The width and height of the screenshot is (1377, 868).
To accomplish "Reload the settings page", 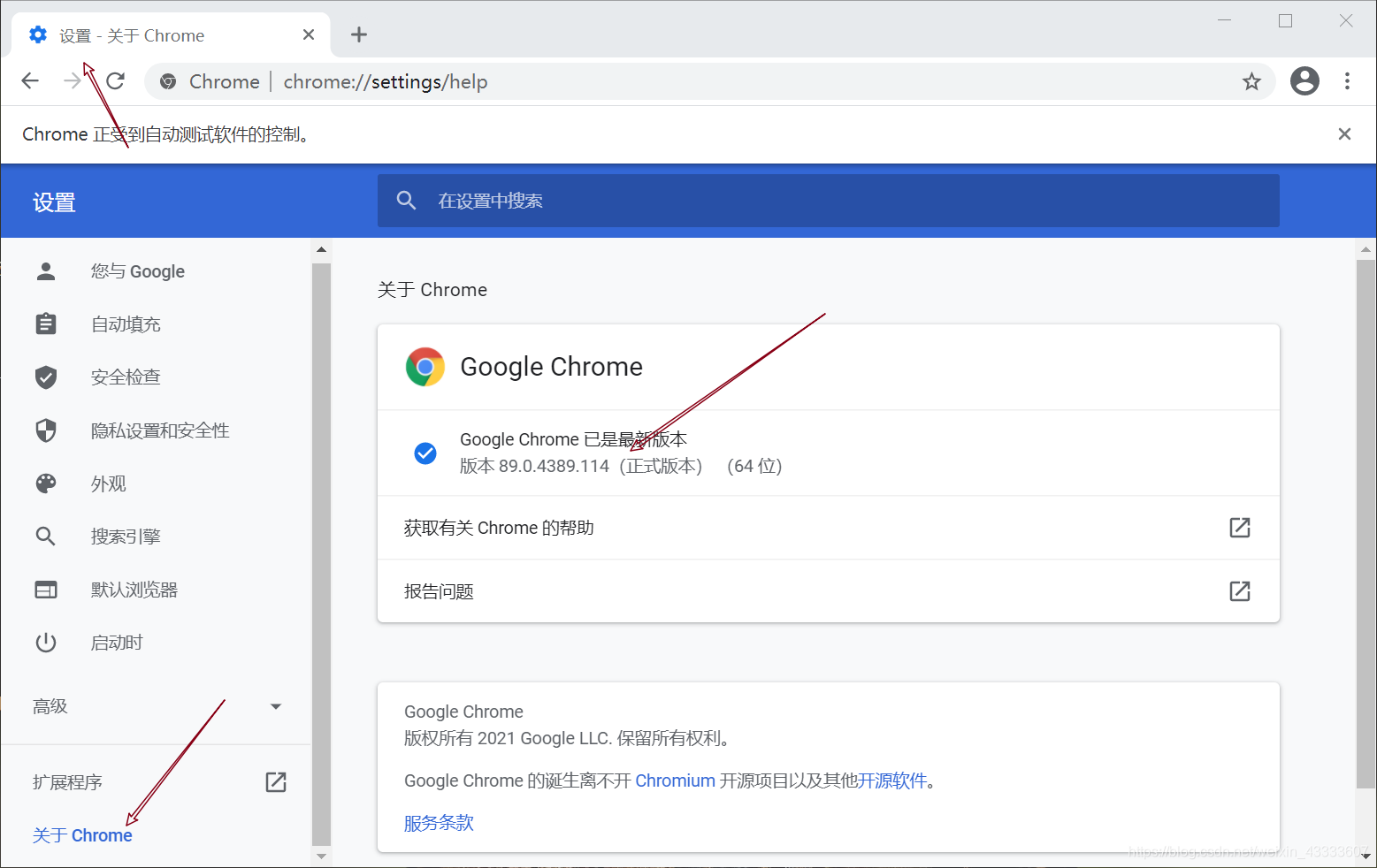I will 115,81.
